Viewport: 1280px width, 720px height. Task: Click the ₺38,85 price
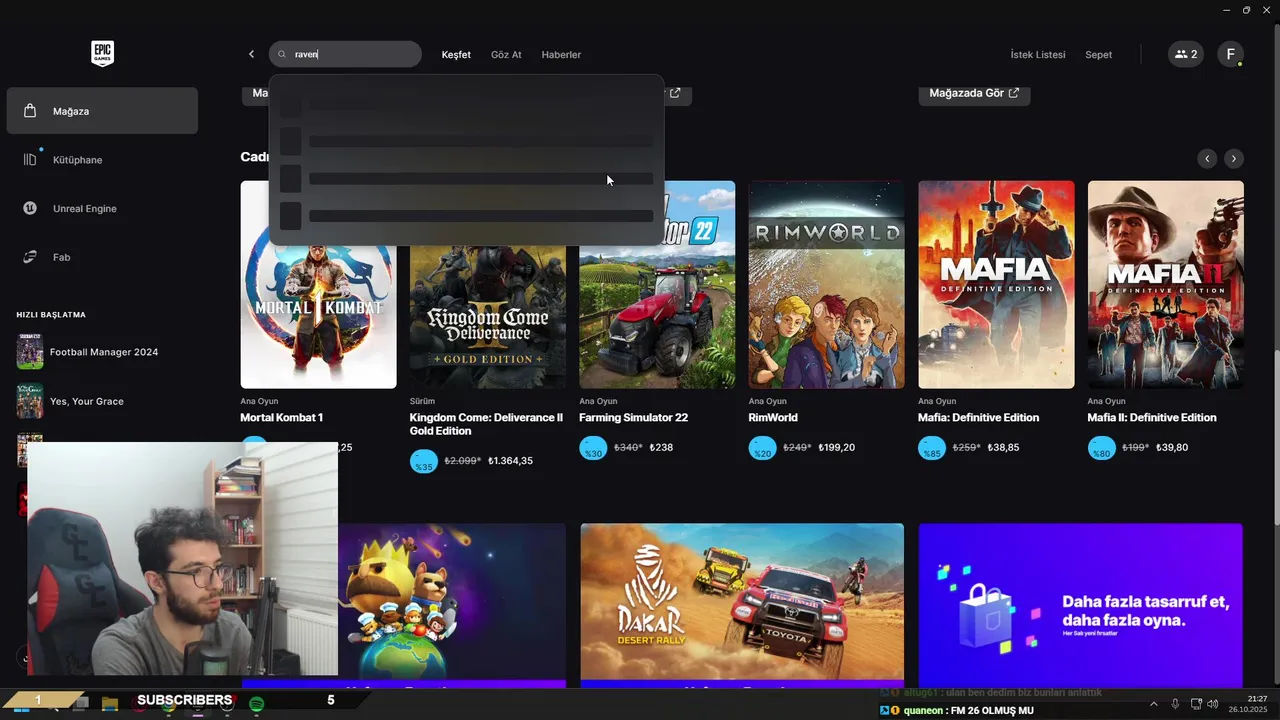pyautogui.click(x=1003, y=448)
